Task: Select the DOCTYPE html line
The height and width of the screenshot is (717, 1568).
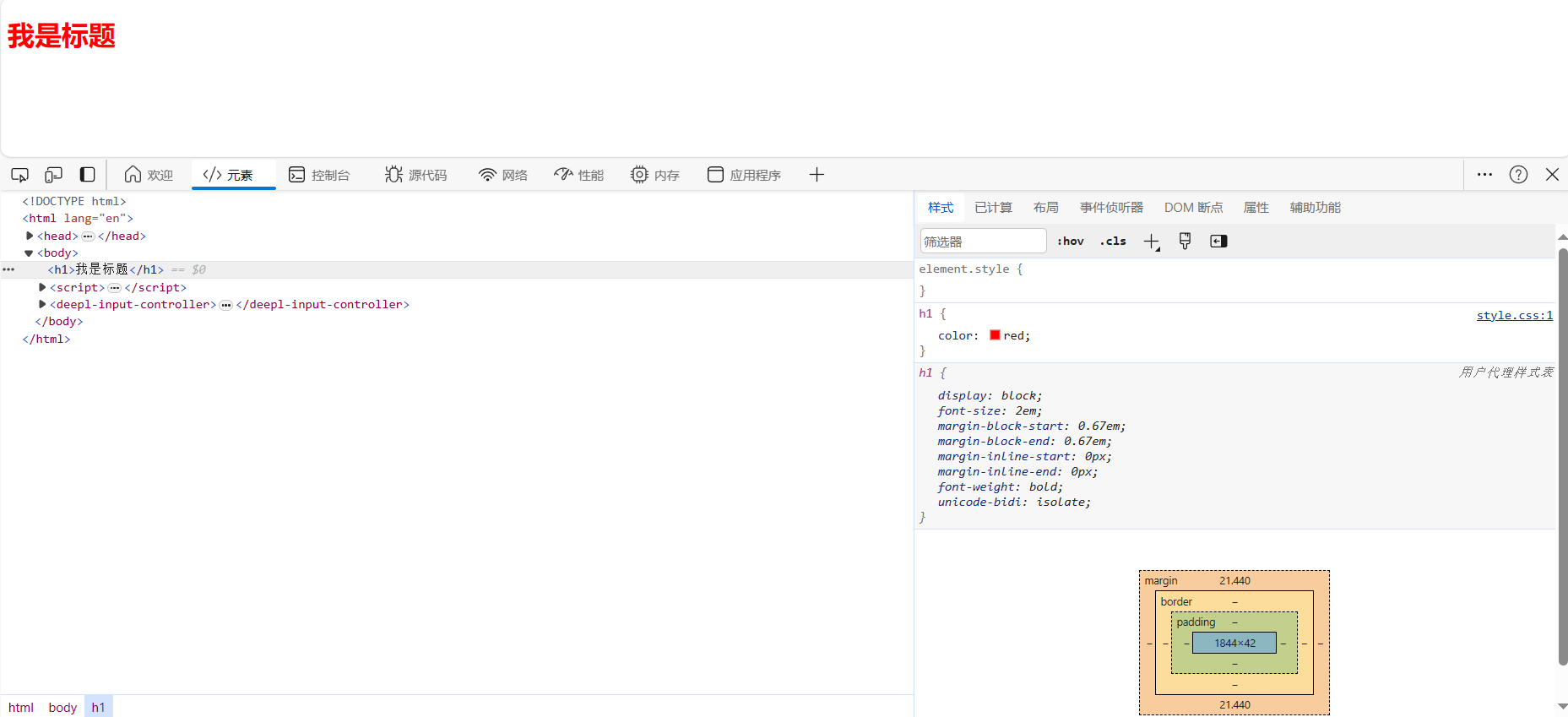Action: pyautogui.click(x=74, y=201)
